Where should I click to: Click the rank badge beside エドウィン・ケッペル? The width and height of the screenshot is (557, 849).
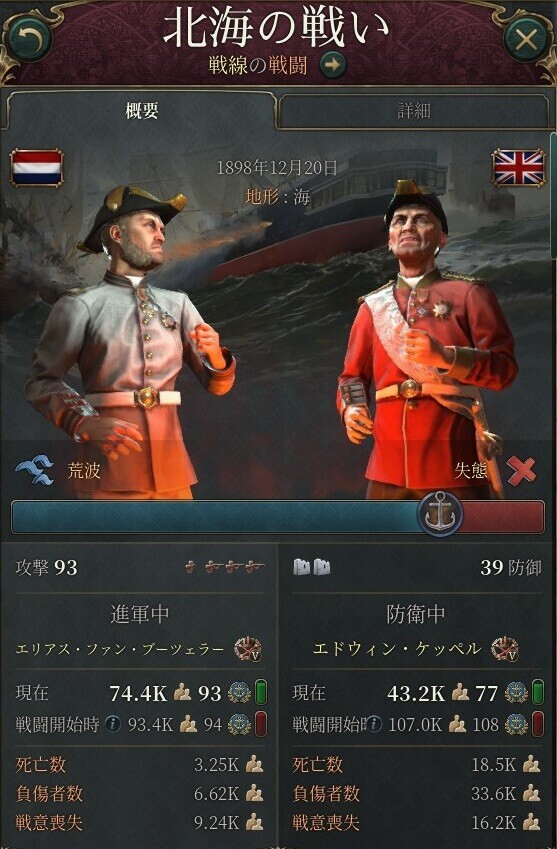coord(504,649)
